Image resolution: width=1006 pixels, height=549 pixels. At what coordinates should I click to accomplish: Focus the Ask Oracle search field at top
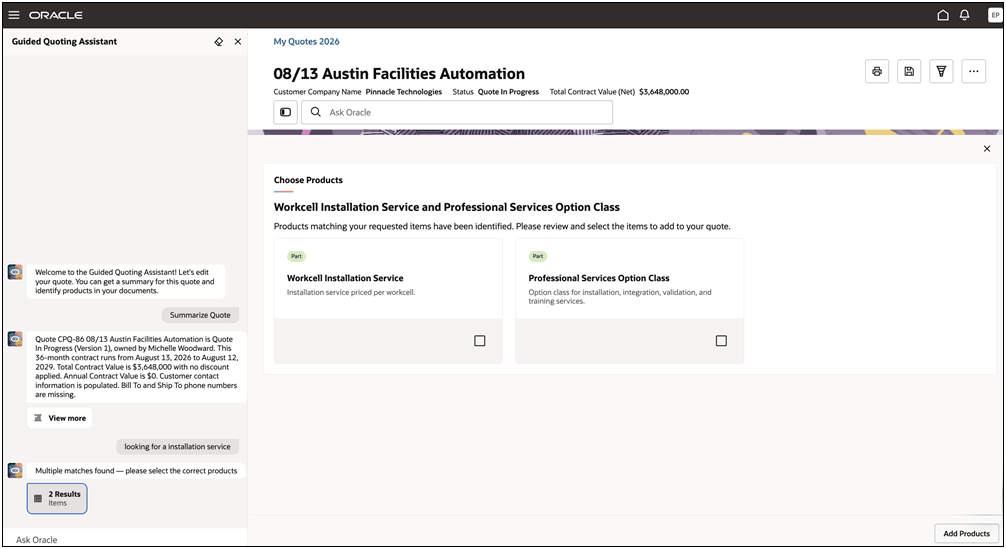coord(457,112)
